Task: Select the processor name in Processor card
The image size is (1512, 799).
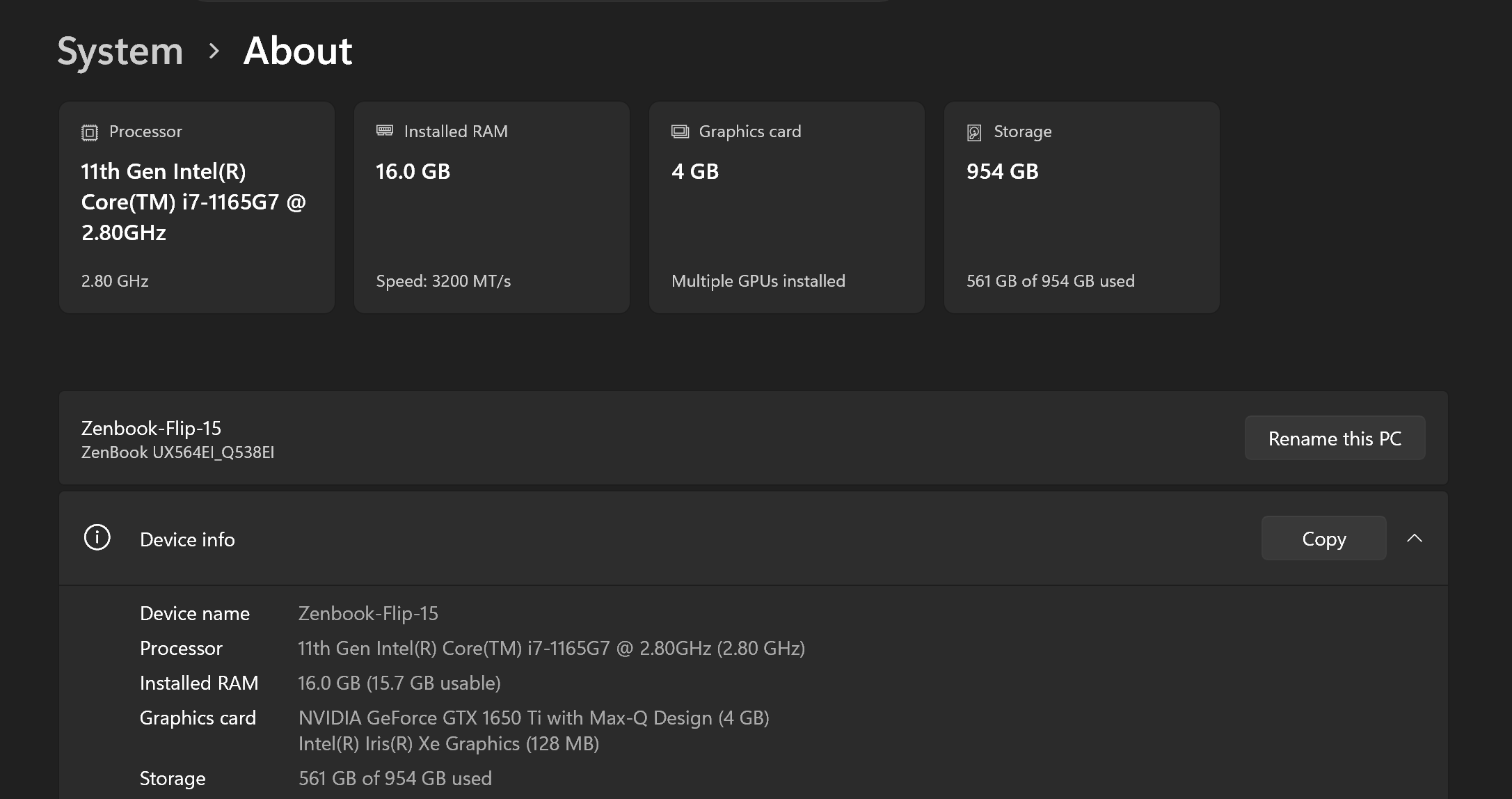Action: (x=193, y=202)
